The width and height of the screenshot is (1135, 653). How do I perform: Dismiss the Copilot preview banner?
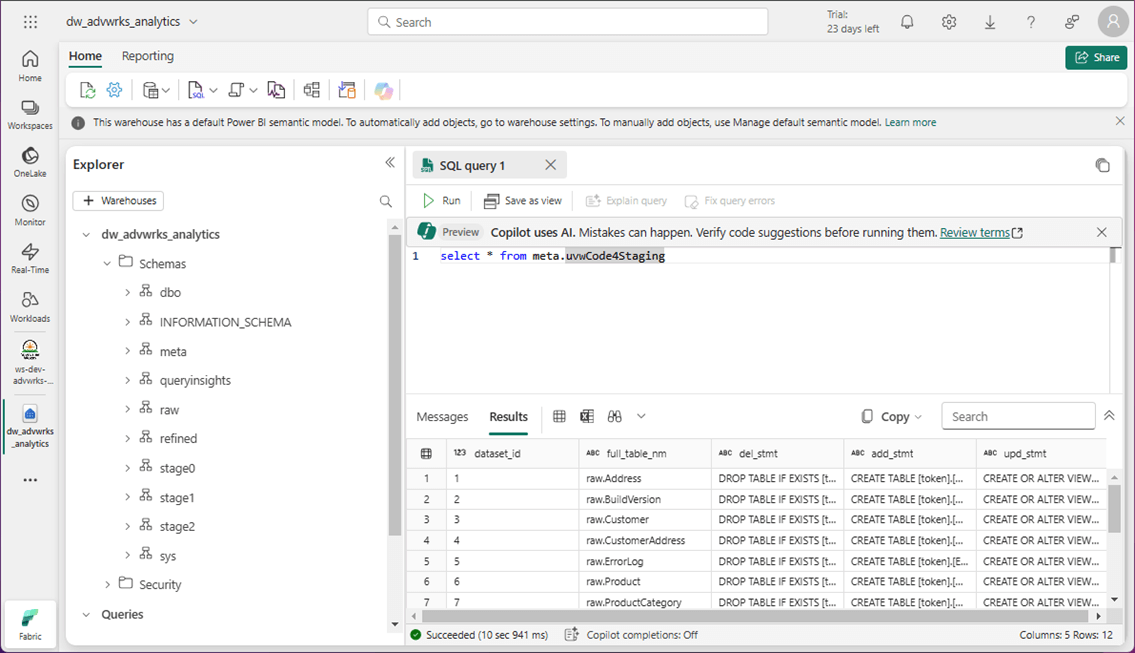pos(1102,232)
